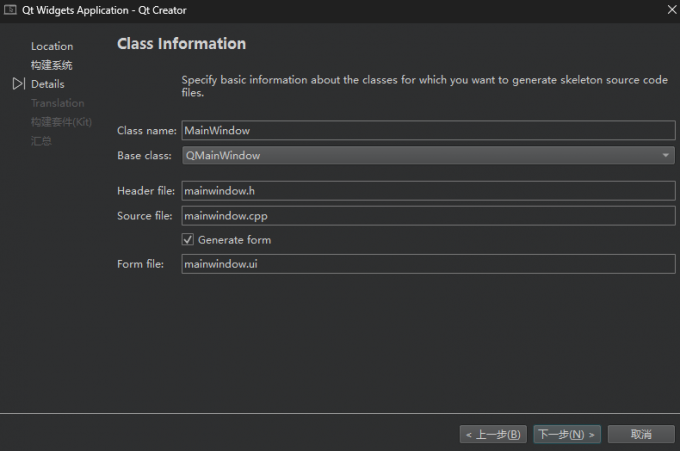Select the Translation step in sidebar

tap(58, 103)
